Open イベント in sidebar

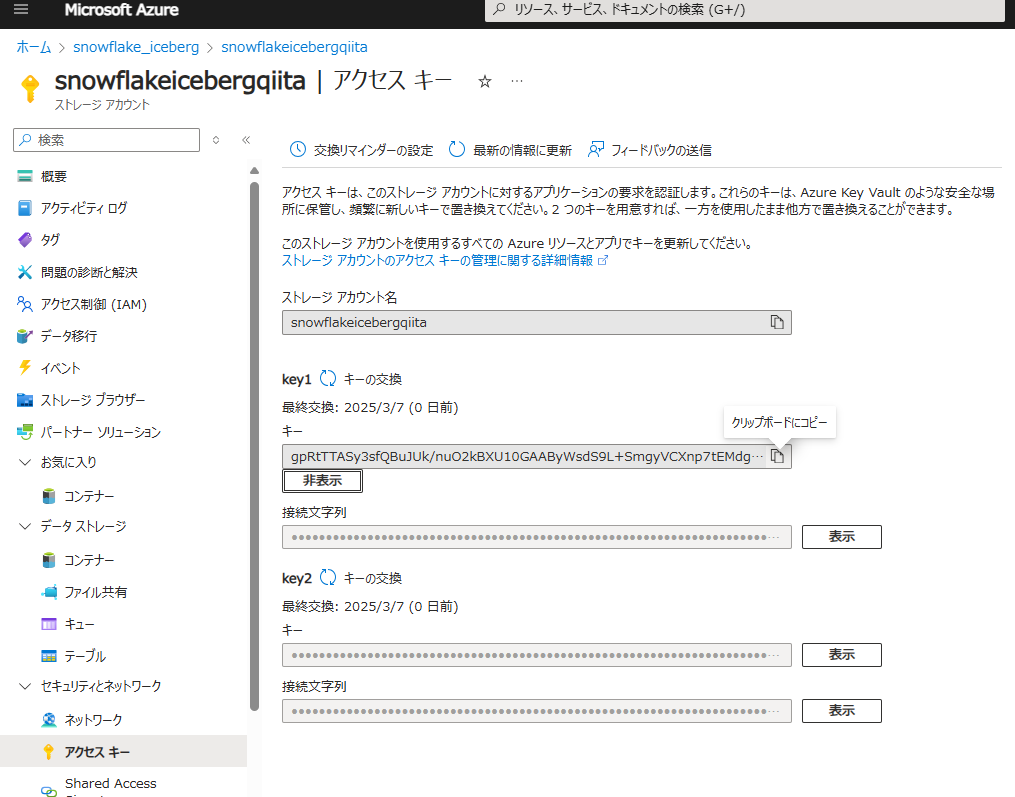click(123, 368)
